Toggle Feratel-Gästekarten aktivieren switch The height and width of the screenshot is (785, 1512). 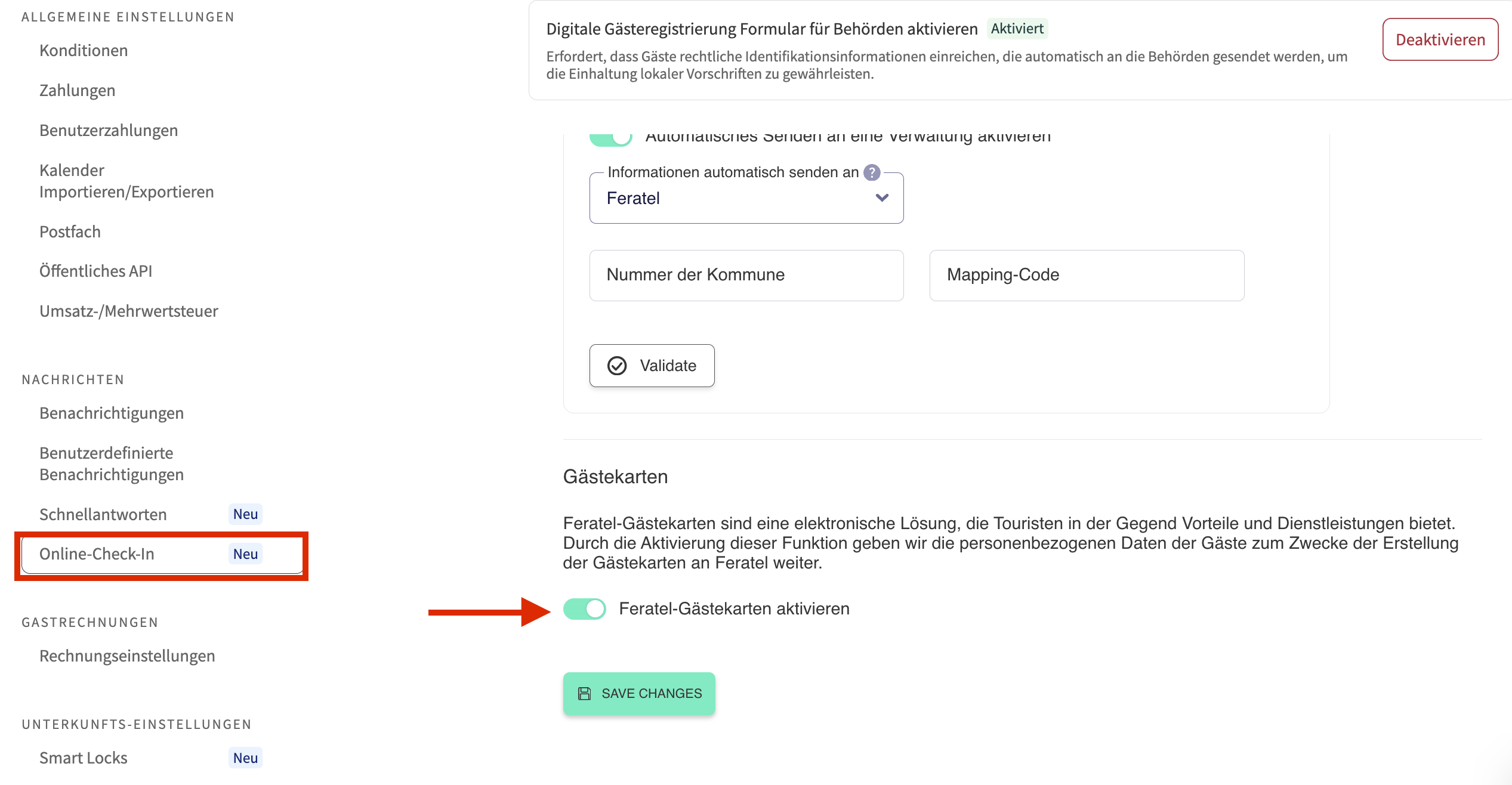(x=585, y=609)
